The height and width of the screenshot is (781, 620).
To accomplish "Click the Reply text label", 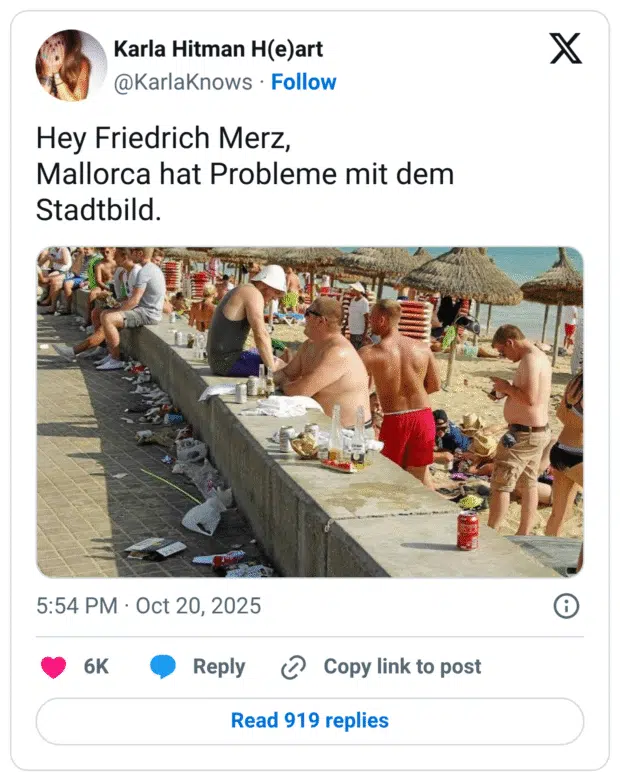I will 219,667.
